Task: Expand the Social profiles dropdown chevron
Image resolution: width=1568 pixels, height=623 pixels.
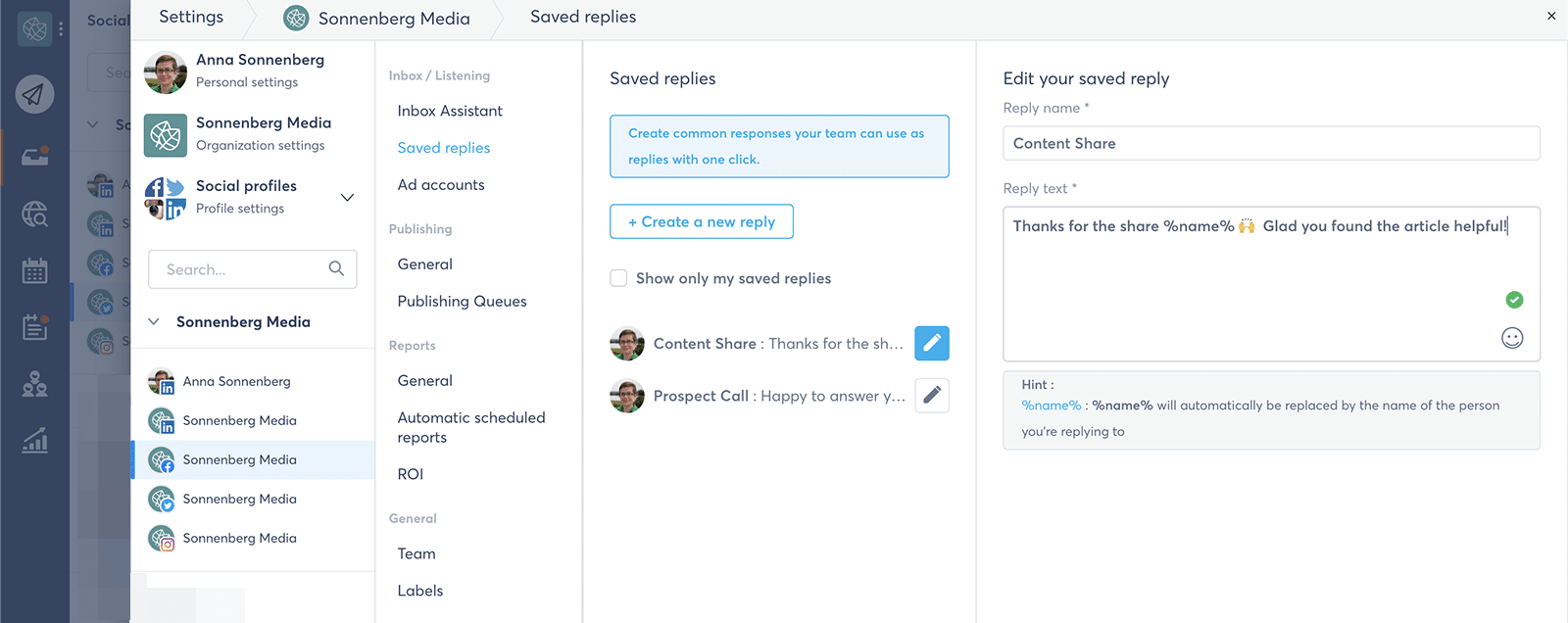Action: [x=347, y=197]
